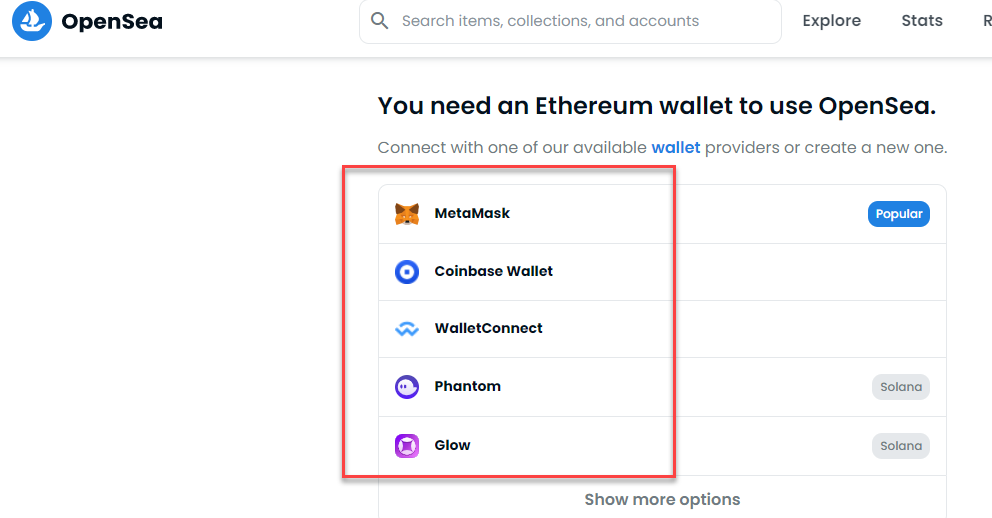Expand wallet list with Show more options
This screenshot has width=992, height=518.
pos(662,499)
